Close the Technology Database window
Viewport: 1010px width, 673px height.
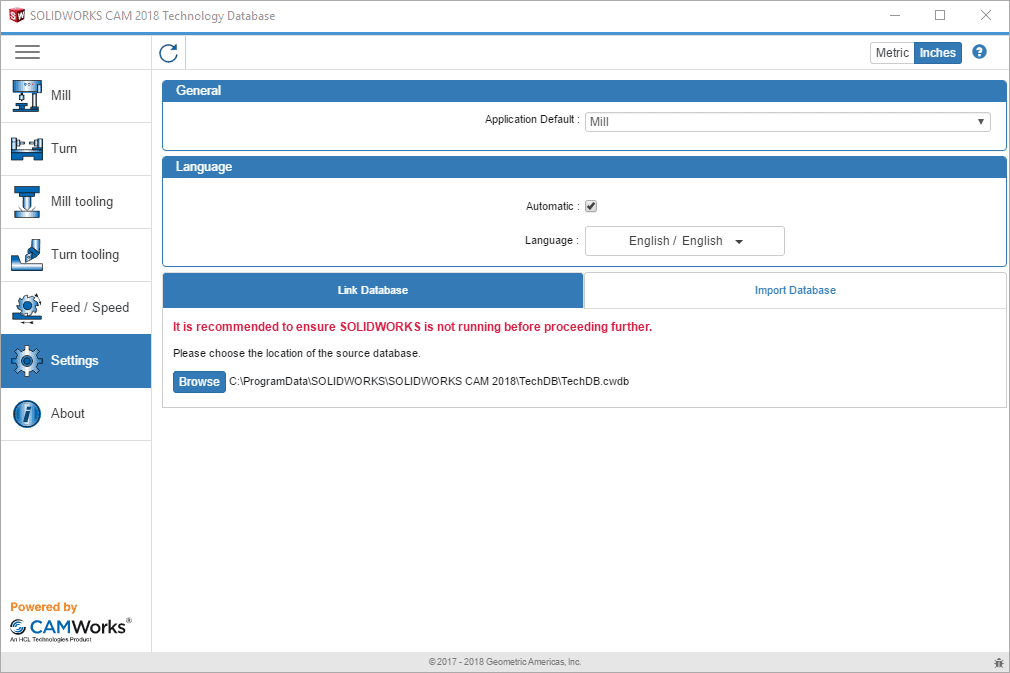(x=986, y=15)
